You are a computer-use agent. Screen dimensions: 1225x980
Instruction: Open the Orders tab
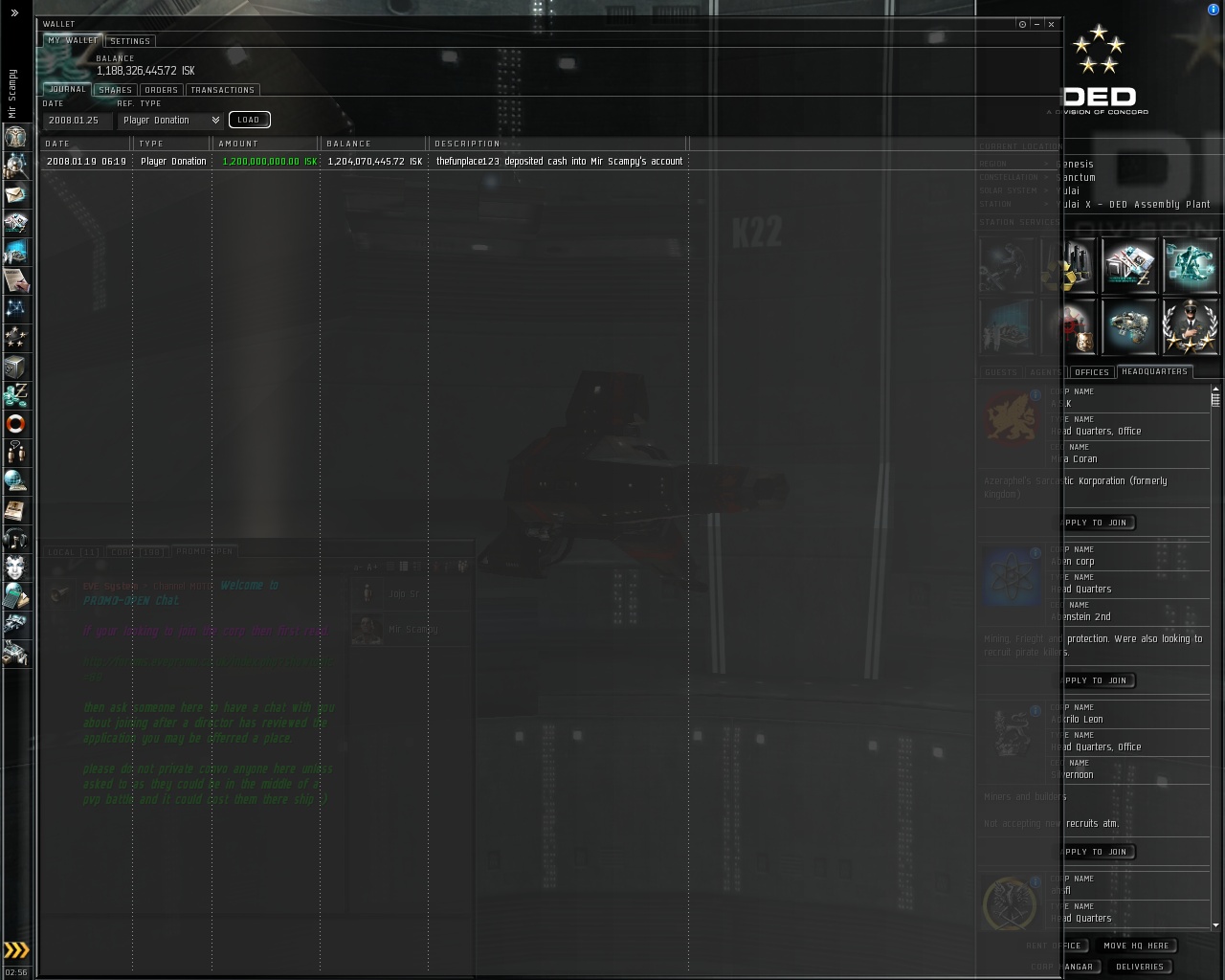(x=161, y=90)
